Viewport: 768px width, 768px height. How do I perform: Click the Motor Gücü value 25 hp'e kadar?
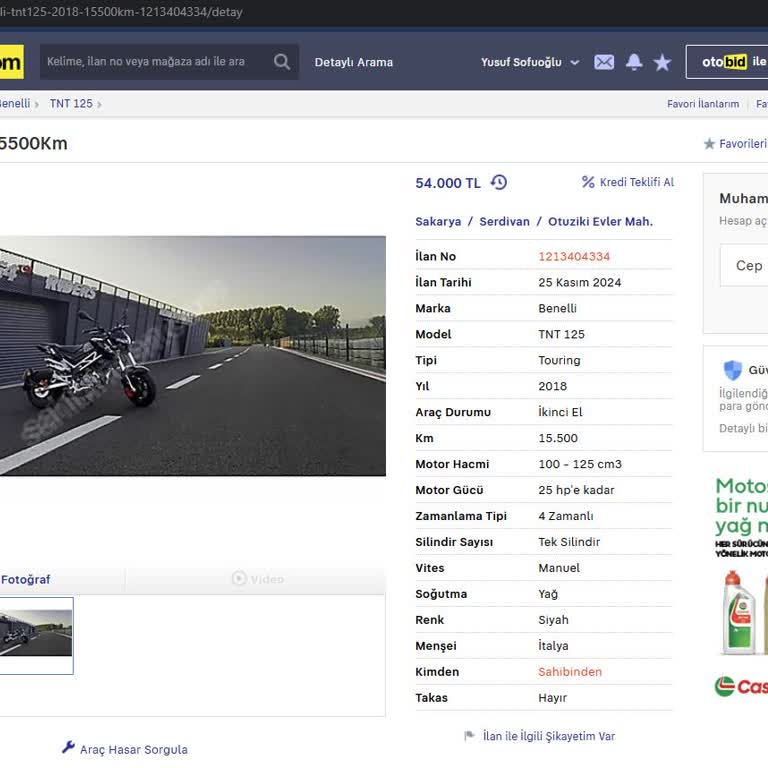tap(576, 490)
